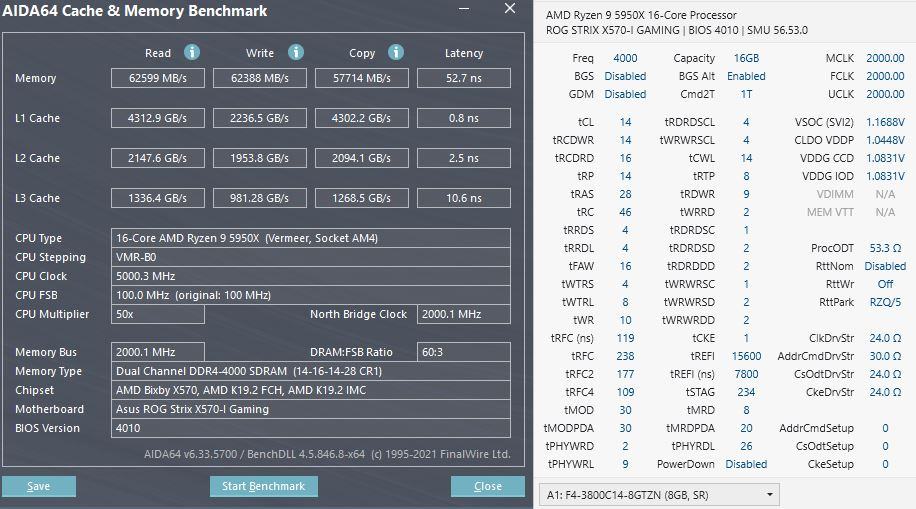Image resolution: width=916 pixels, height=509 pixels.
Task: Click Memory Bus 2000.1 MHz field
Action: [x=158, y=352]
